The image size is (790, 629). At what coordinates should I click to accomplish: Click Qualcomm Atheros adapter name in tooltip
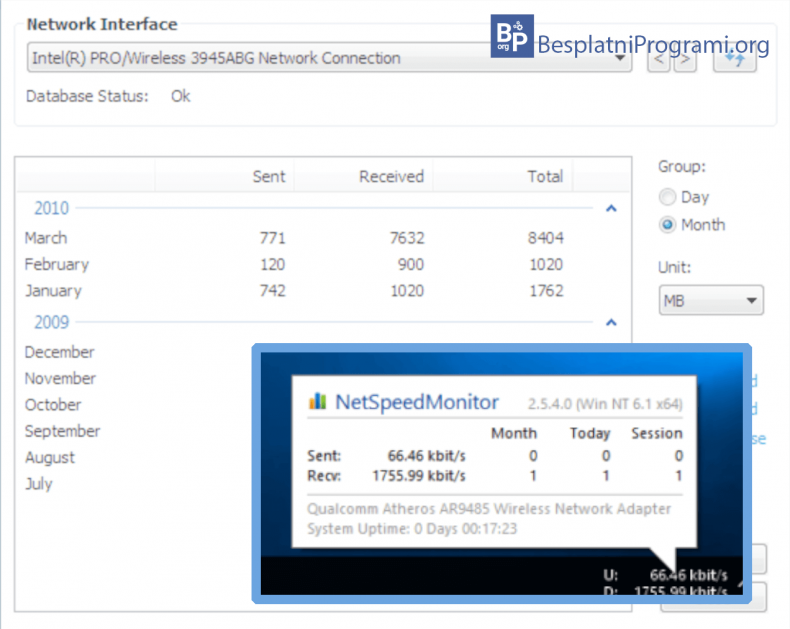pos(489,509)
